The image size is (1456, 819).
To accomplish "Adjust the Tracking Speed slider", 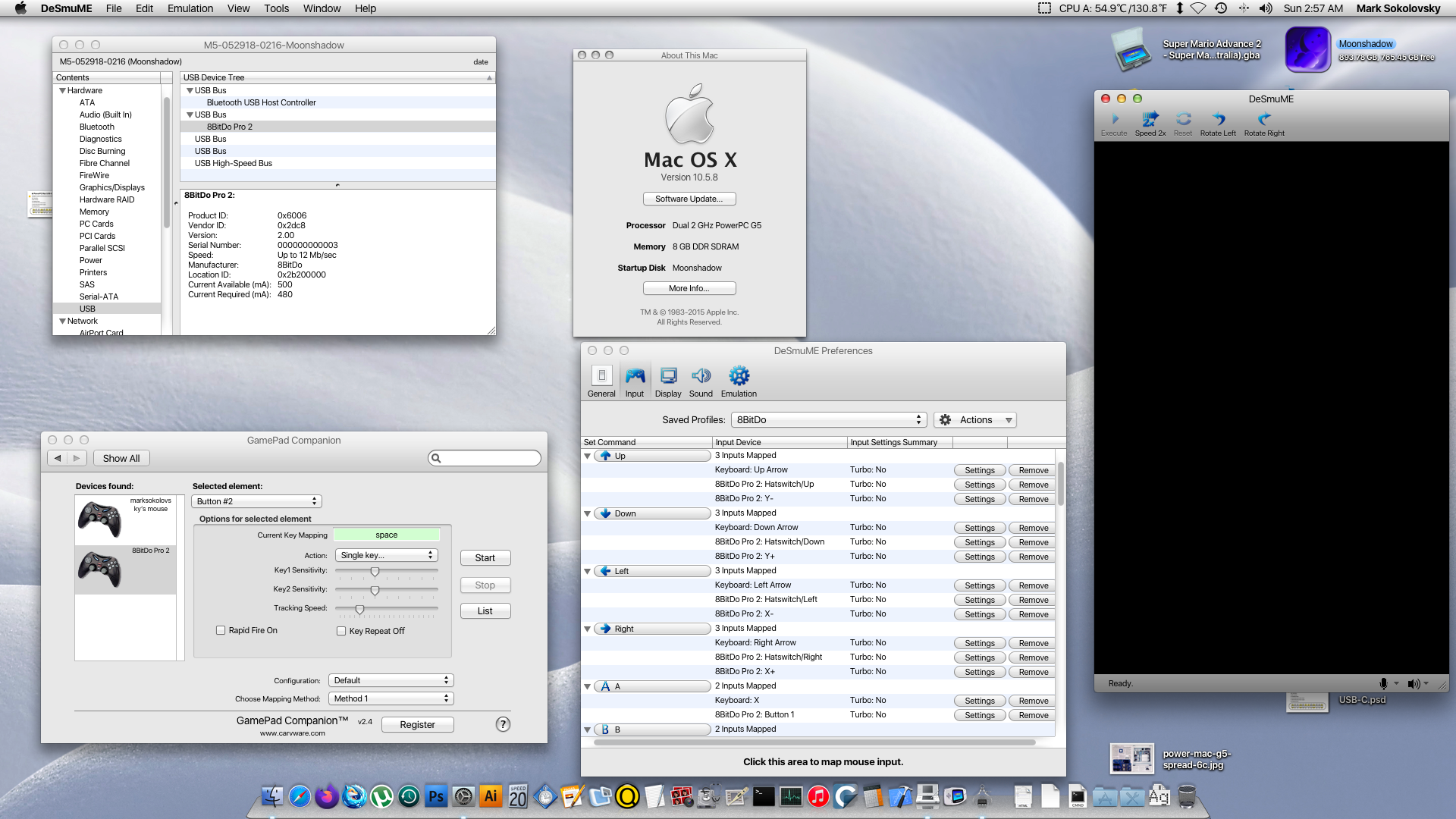I will tap(359, 609).
